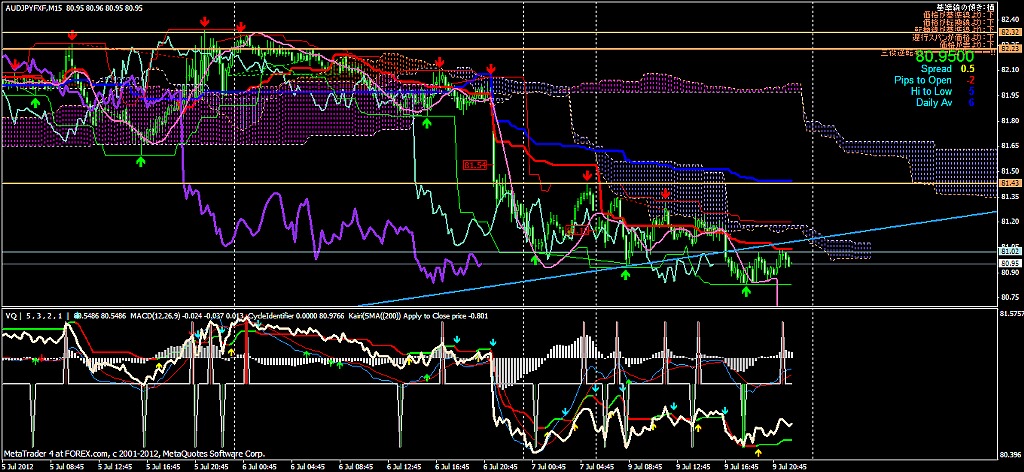Click the 82.23 price level label
Image resolution: width=1024 pixels, height=472 pixels.
tap(1010, 48)
